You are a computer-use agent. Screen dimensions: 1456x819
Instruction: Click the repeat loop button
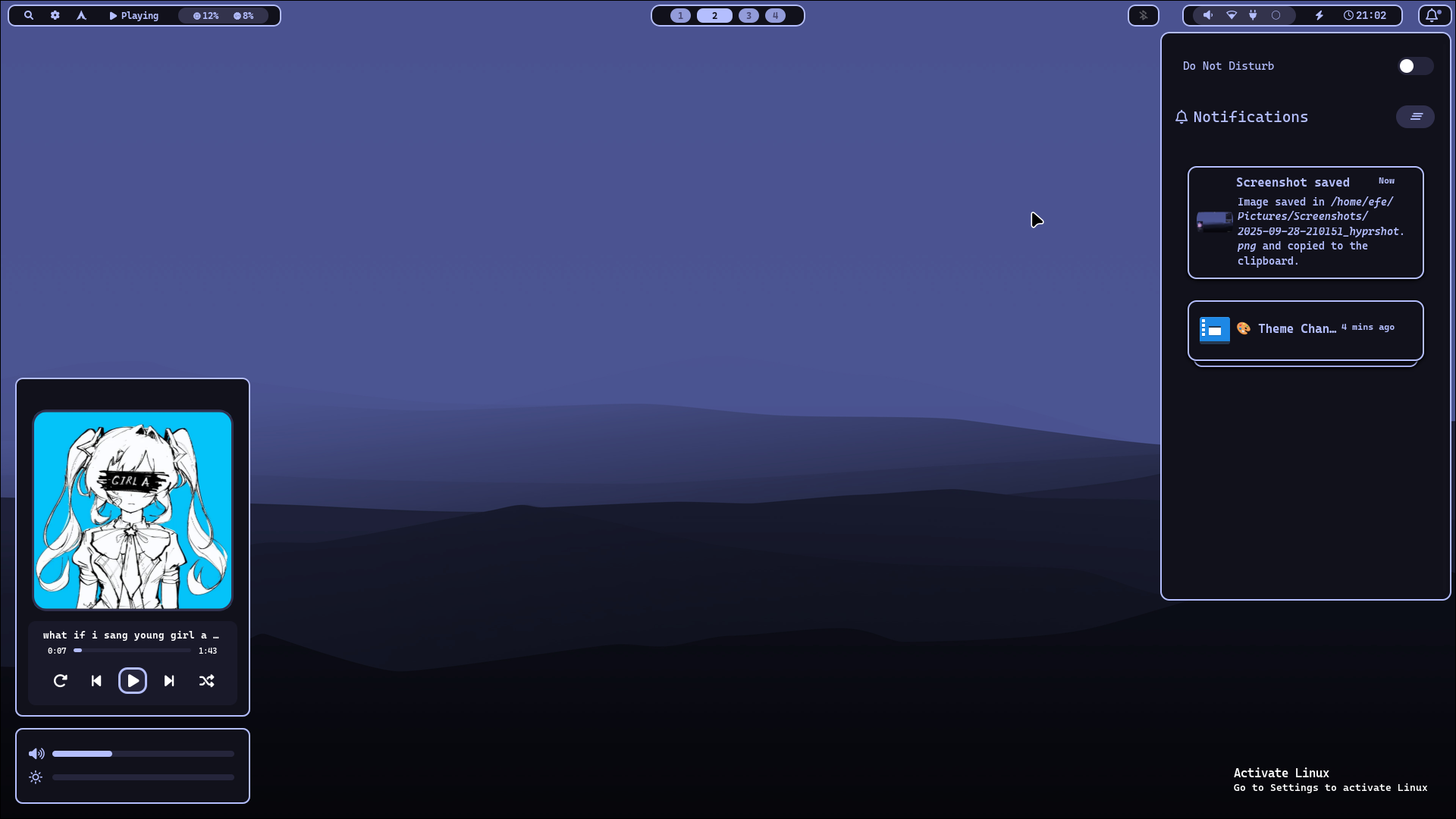click(61, 681)
